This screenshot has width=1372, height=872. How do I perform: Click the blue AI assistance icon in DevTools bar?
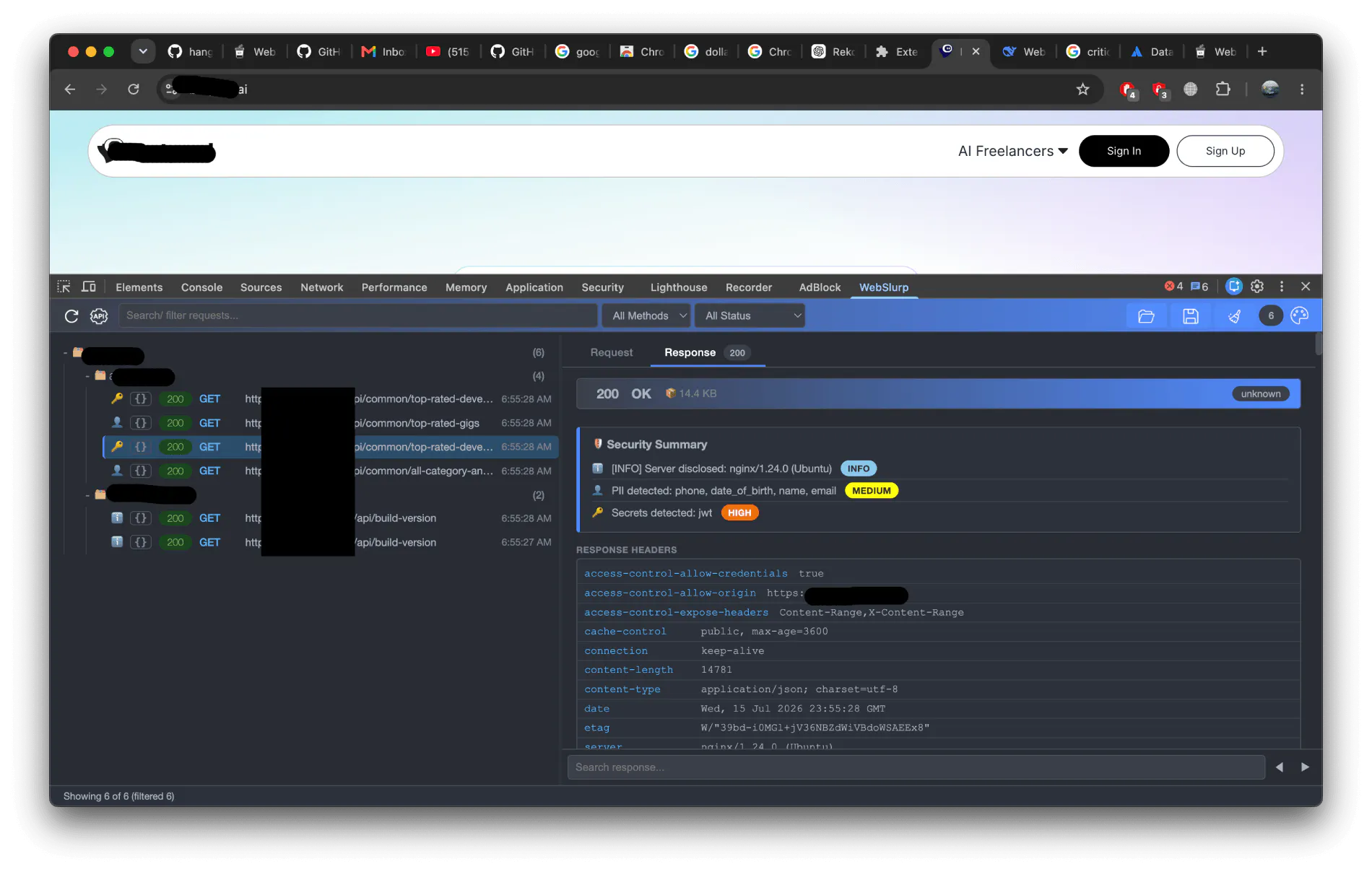[x=1234, y=287]
